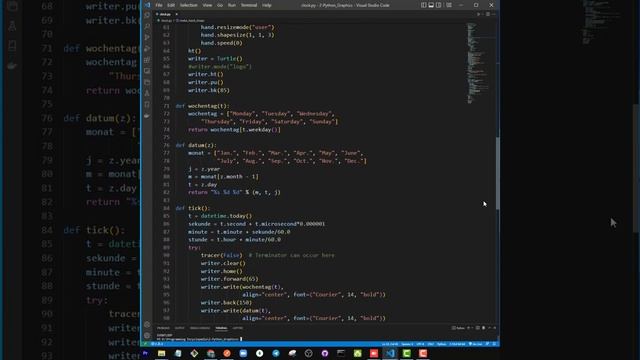Open the Terminal menu

click(249, 5)
